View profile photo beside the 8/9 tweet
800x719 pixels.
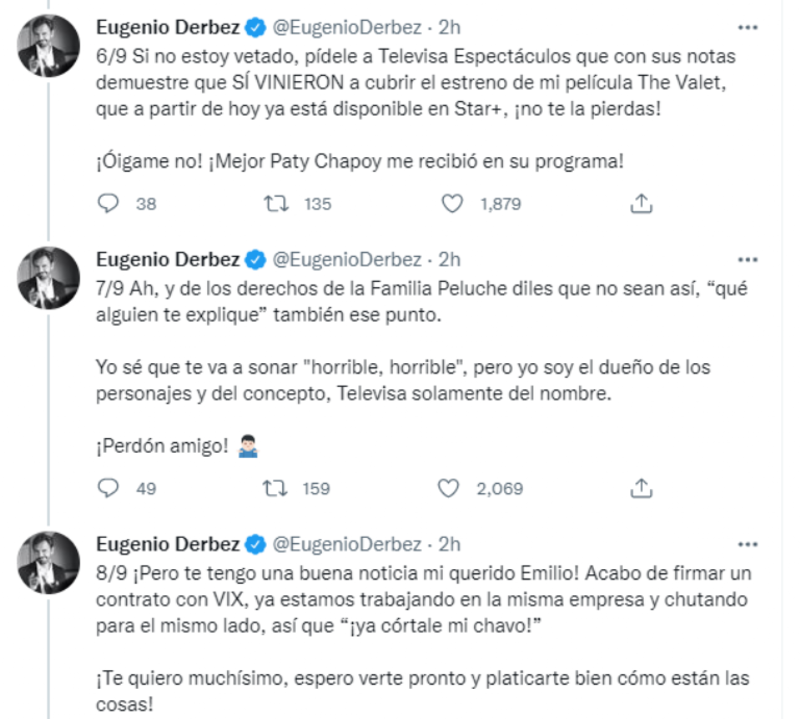point(48,563)
